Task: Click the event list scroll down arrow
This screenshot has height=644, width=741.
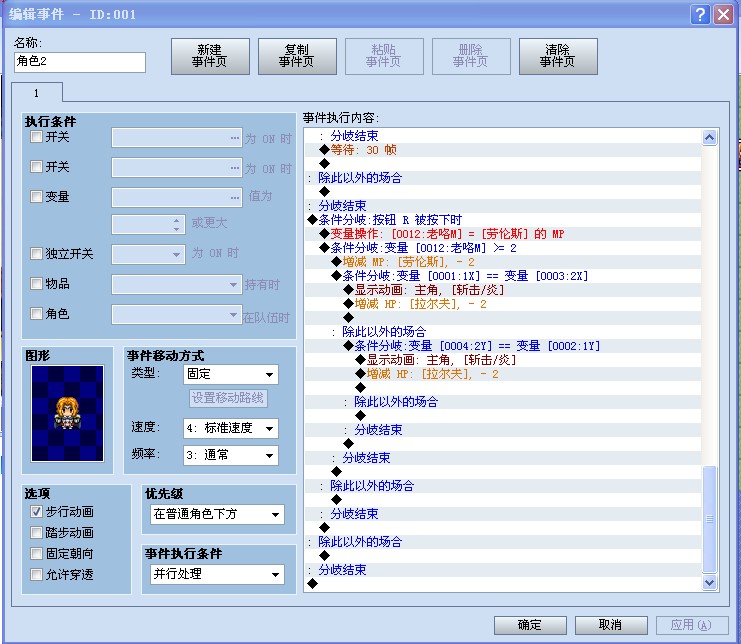Action: 709,583
